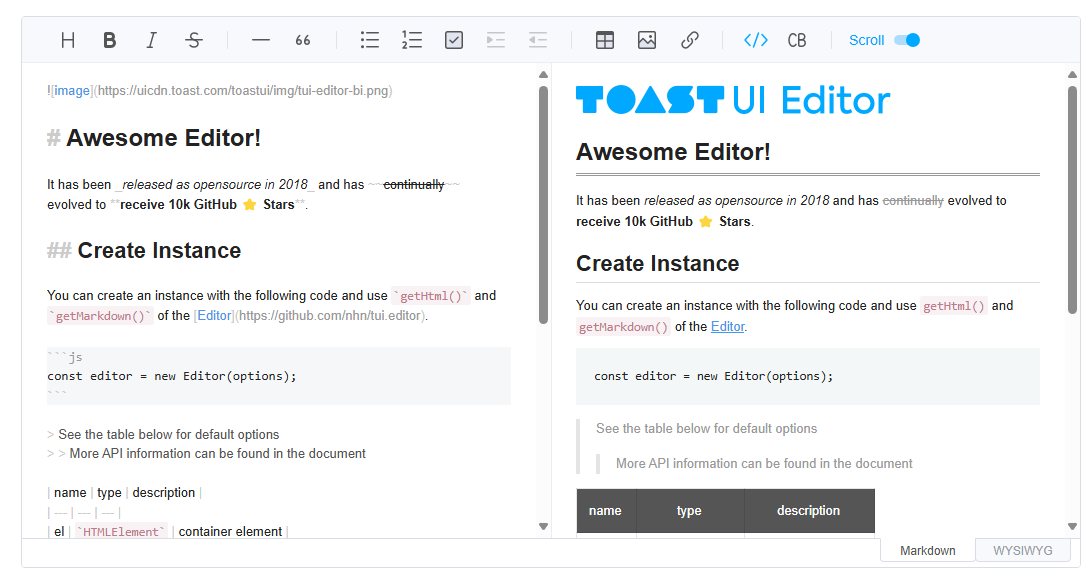Insert a code block with CB
This screenshot has width=1087, height=581.
pyautogui.click(x=797, y=40)
